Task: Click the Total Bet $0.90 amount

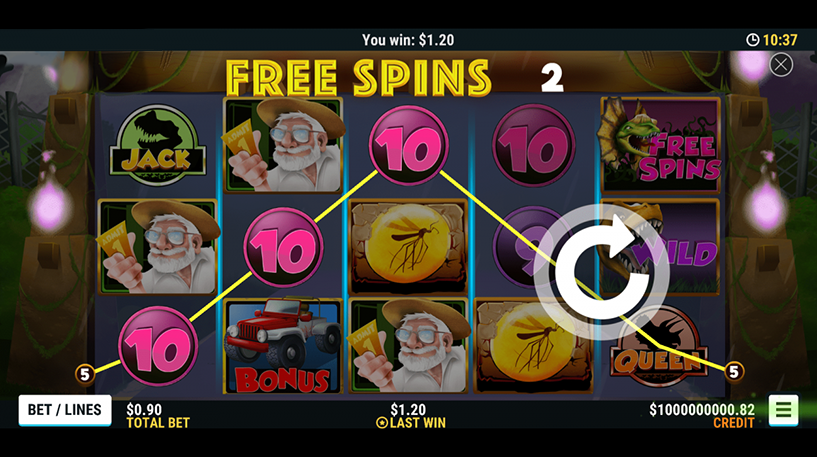Action: (144, 410)
